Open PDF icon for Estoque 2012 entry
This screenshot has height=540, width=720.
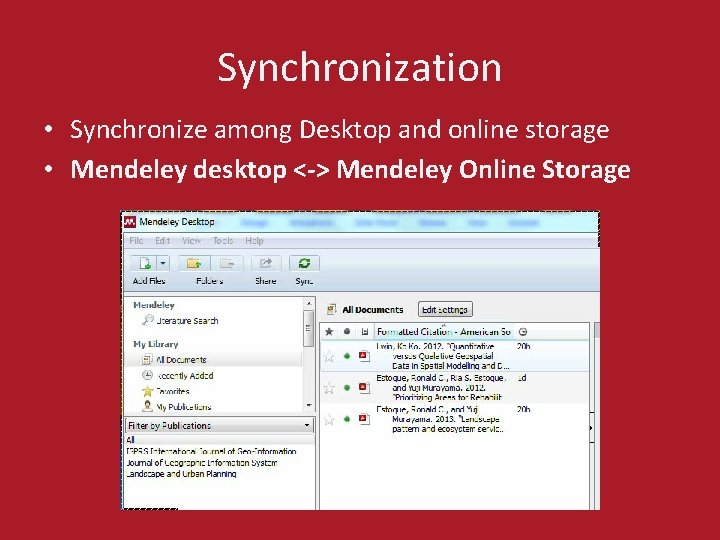coord(364,388)
